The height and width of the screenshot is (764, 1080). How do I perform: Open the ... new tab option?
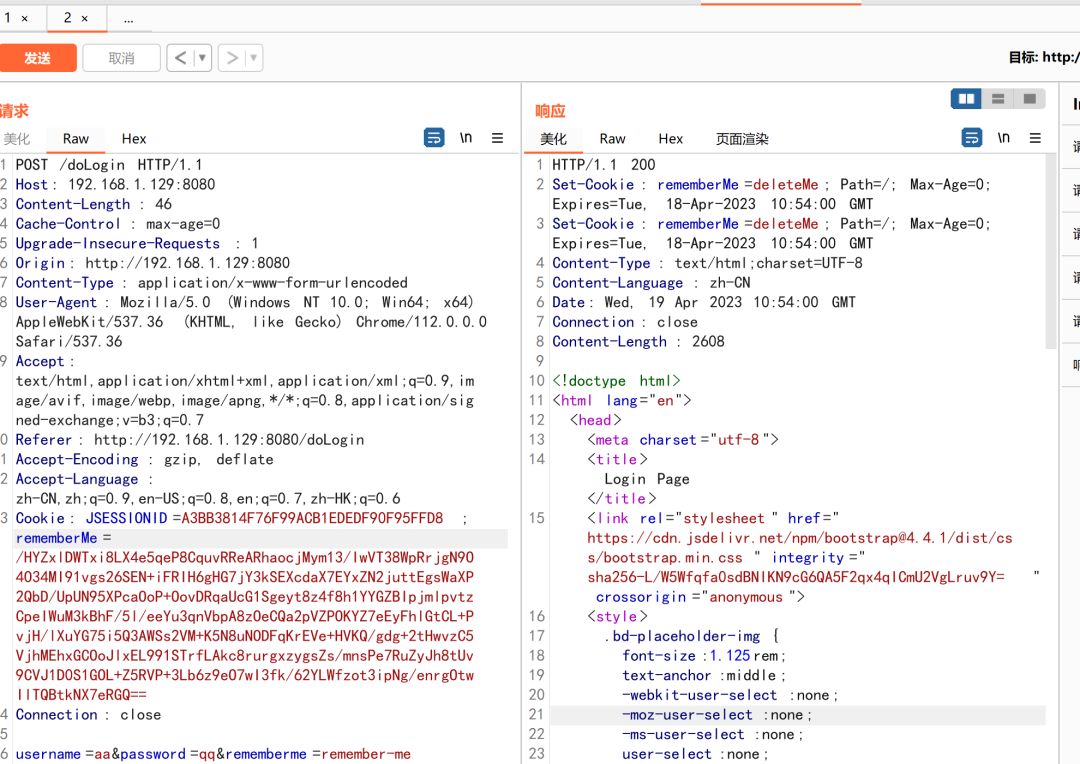pos(128,19)
